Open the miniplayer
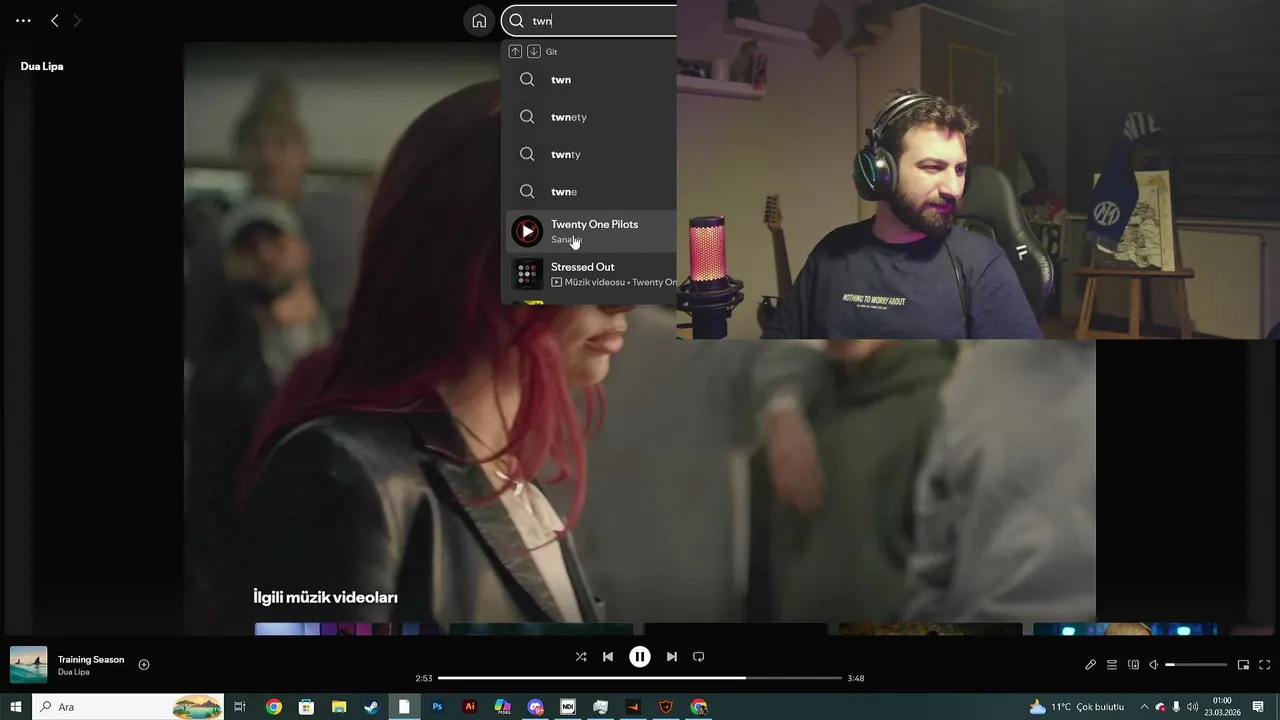This screenshot has width=1280, height=720. point(1243,665)
